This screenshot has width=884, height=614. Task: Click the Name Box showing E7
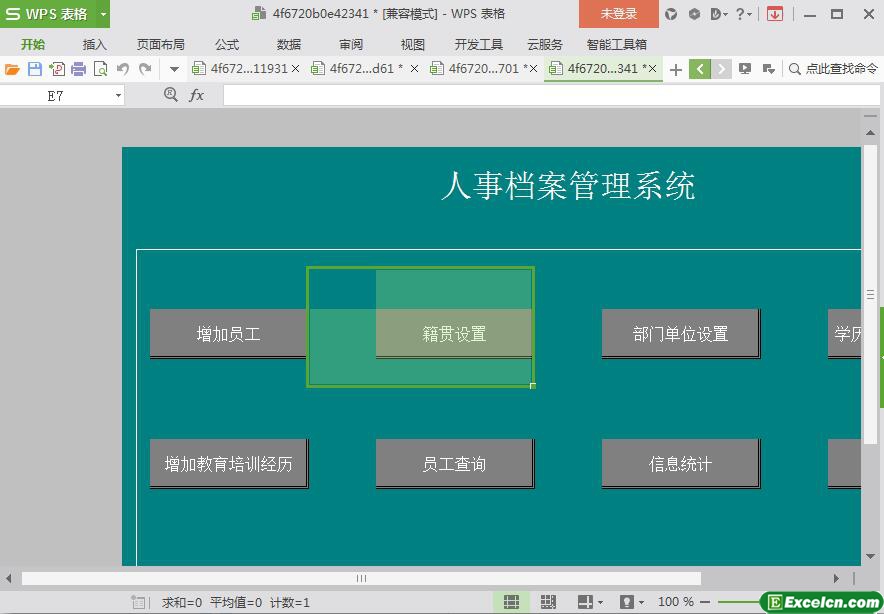pos(55,96)
